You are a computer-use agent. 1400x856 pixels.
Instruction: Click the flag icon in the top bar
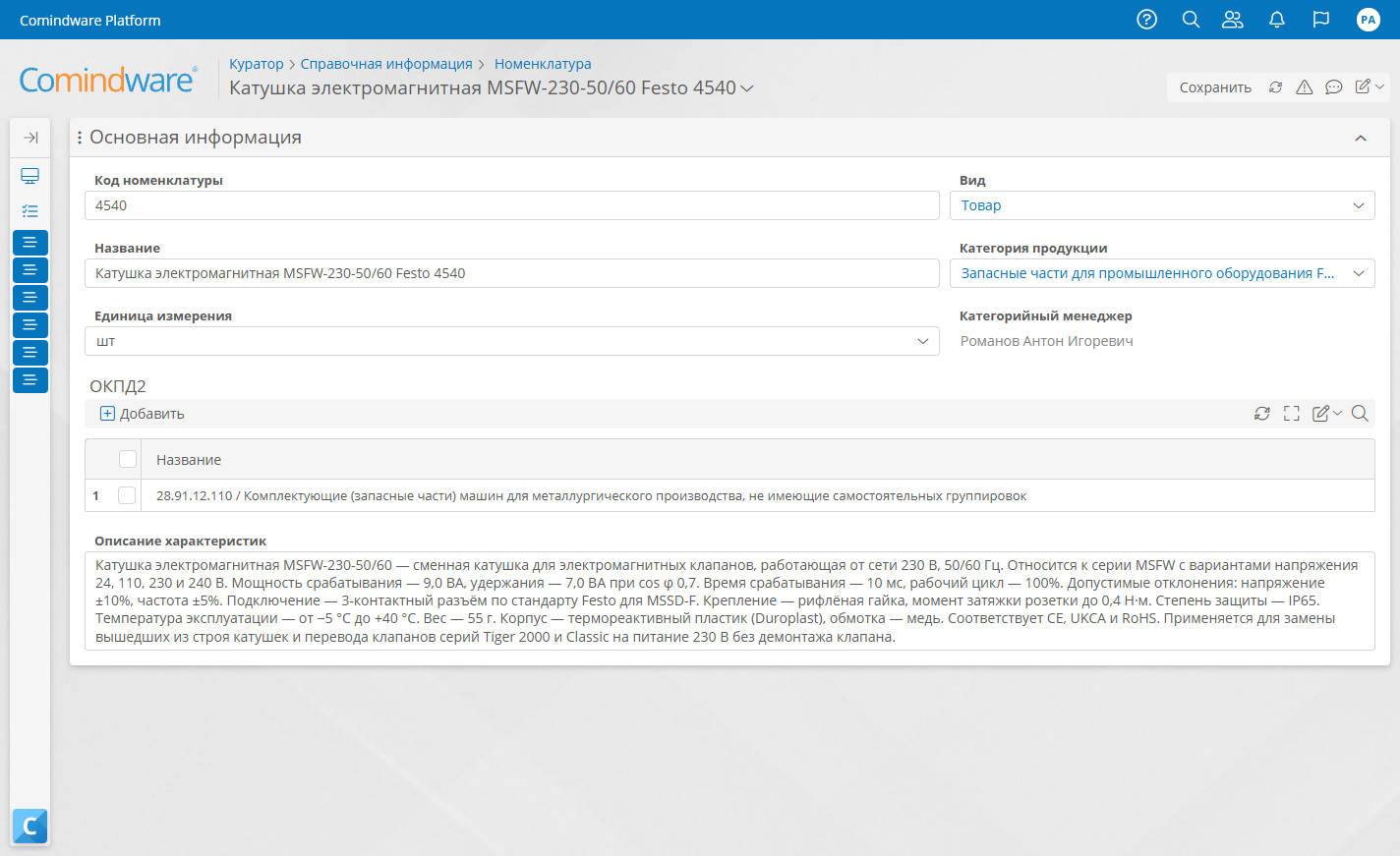coord(1321,20)
